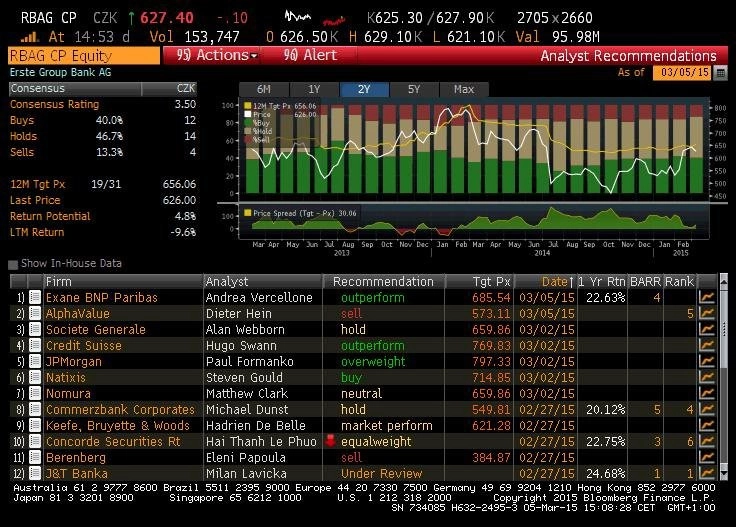Open the Actions dropdown menu
The image size is (736, 527).
pos(216,55)
